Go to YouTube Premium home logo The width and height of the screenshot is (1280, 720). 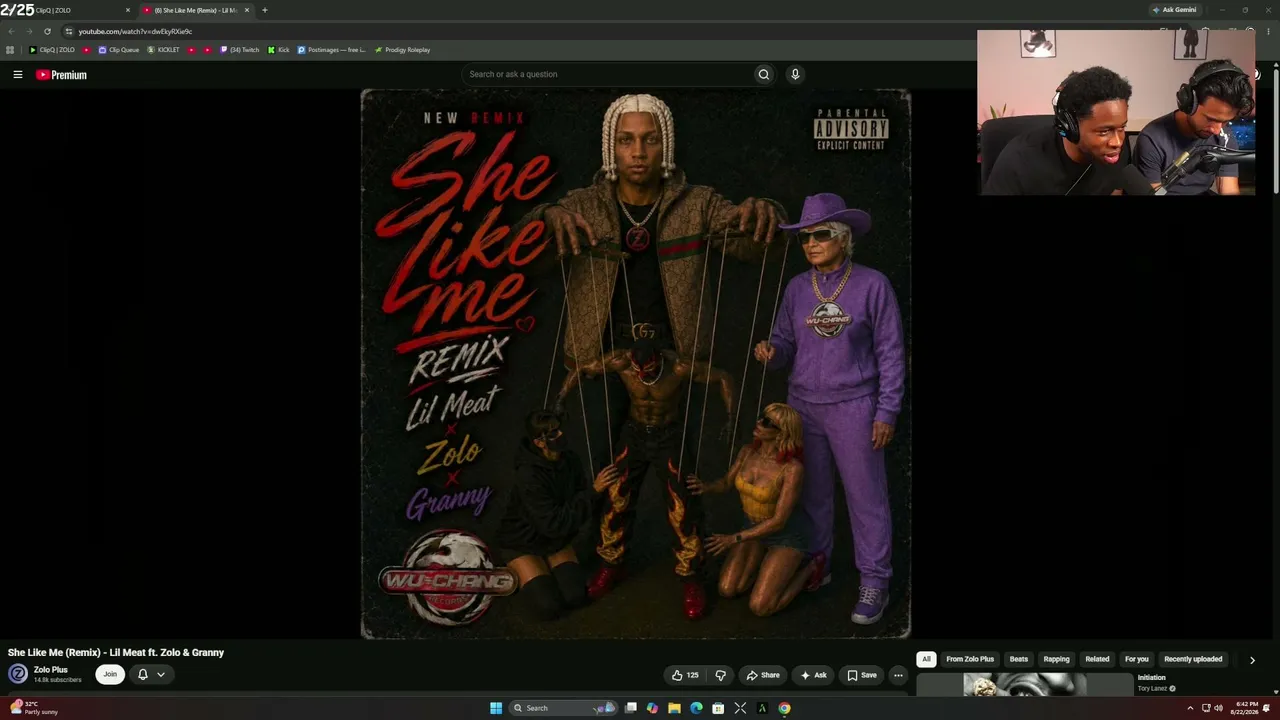[x=61, y=75]
